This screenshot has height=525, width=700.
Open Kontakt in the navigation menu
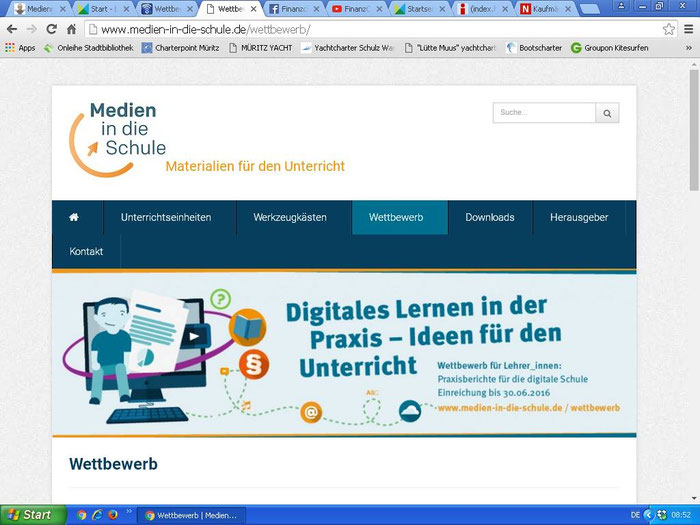[86, 251]
